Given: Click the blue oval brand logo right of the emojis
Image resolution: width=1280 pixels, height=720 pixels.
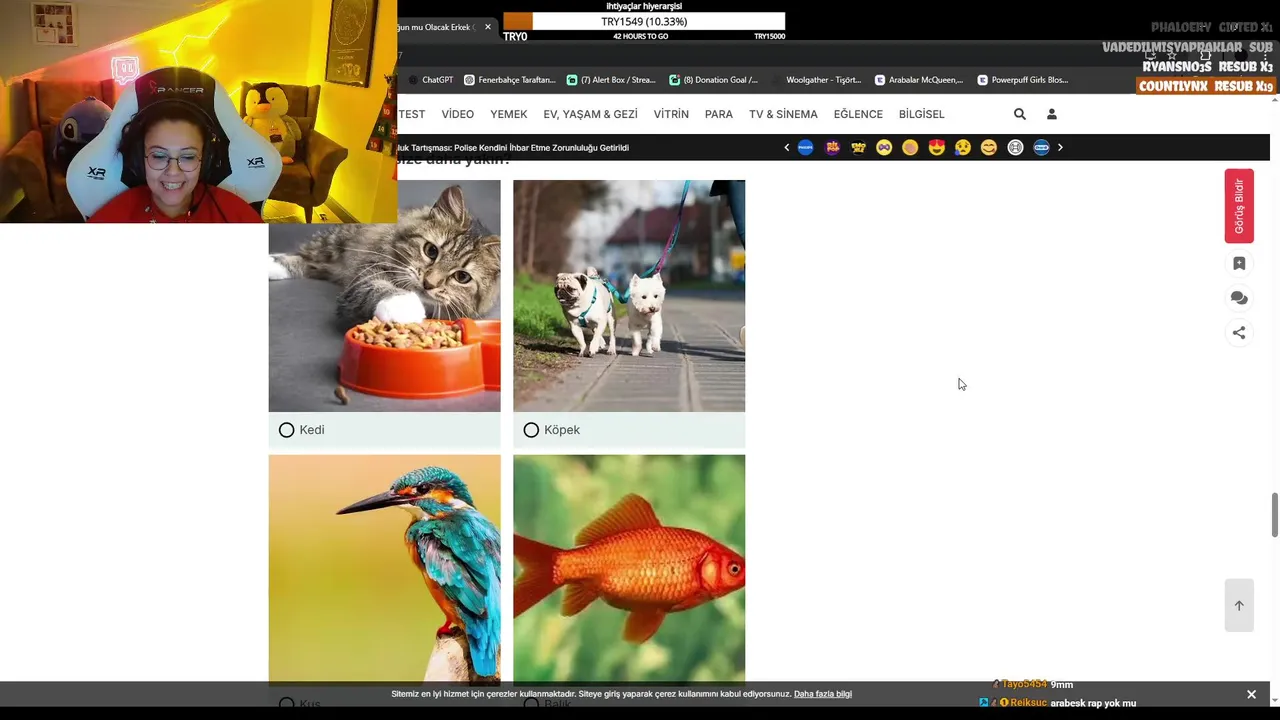Looking at the screenshot, I should coord(1041,147).
